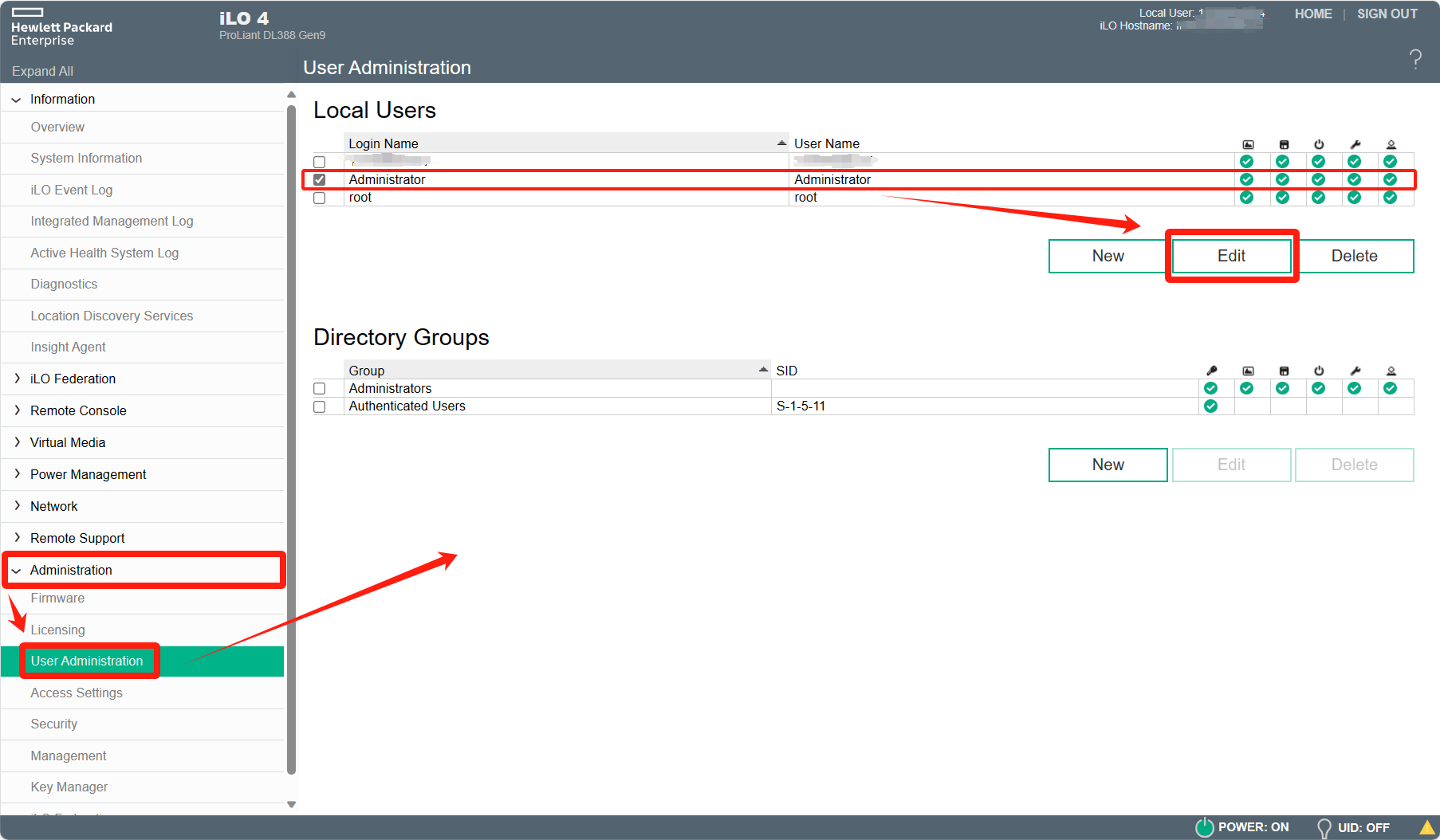This screenshot has width=1440, height=840.
Task: Open help via the question mark icon
Action: pos(1415,60)
